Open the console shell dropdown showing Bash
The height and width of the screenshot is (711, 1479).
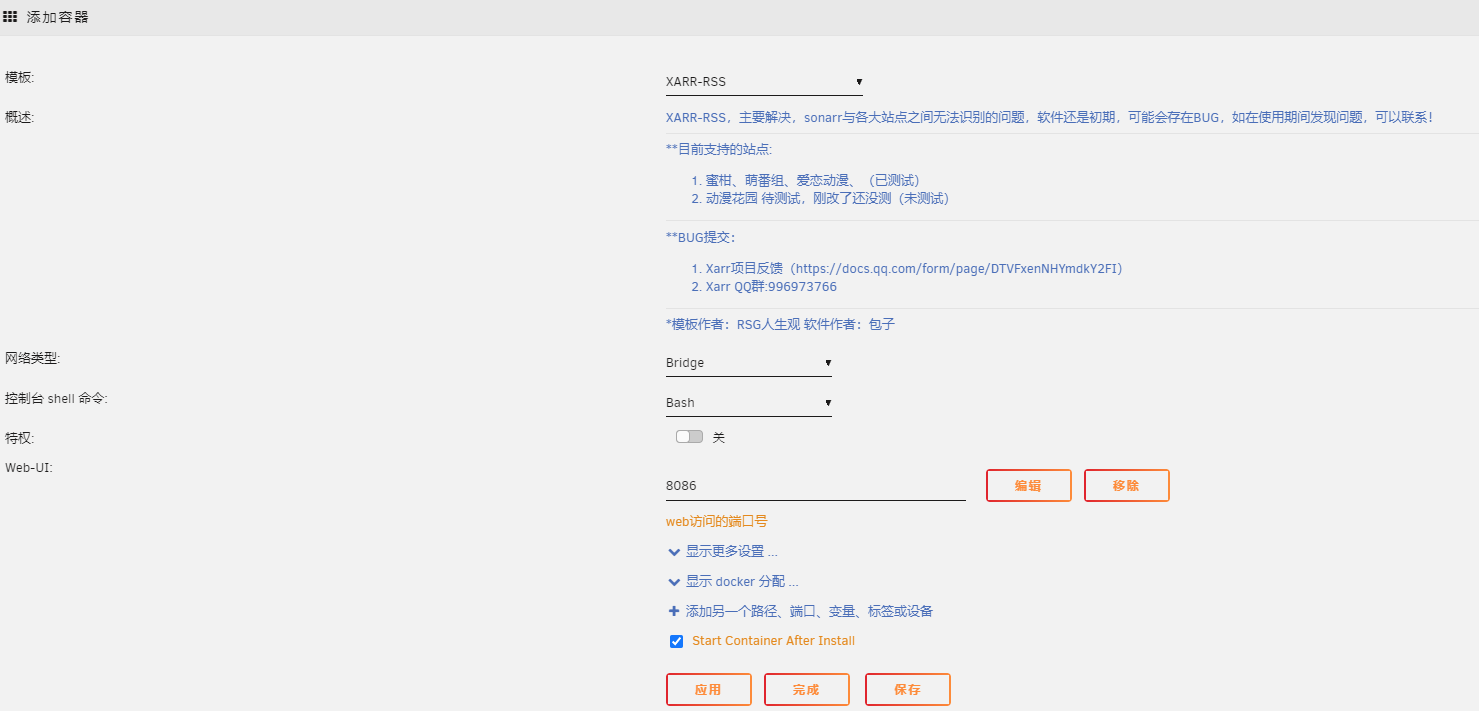coord(748,402)
